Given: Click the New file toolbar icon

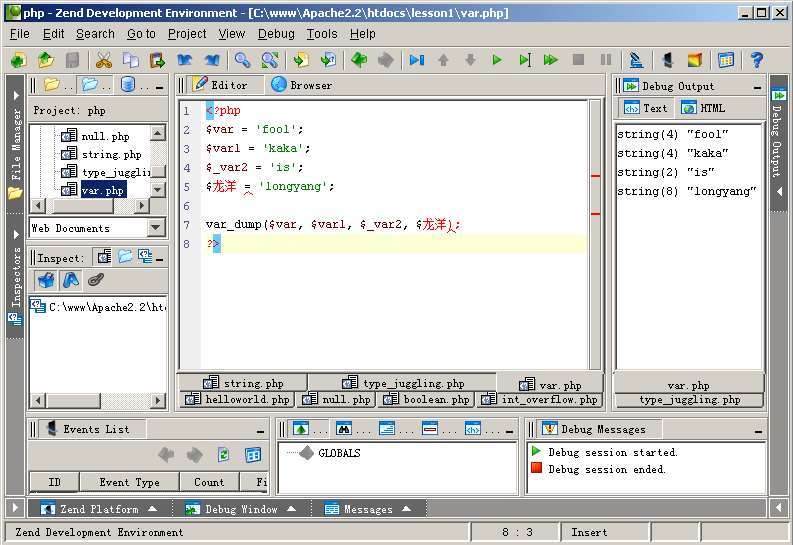Looking at the screenshot, I should 19,60.
